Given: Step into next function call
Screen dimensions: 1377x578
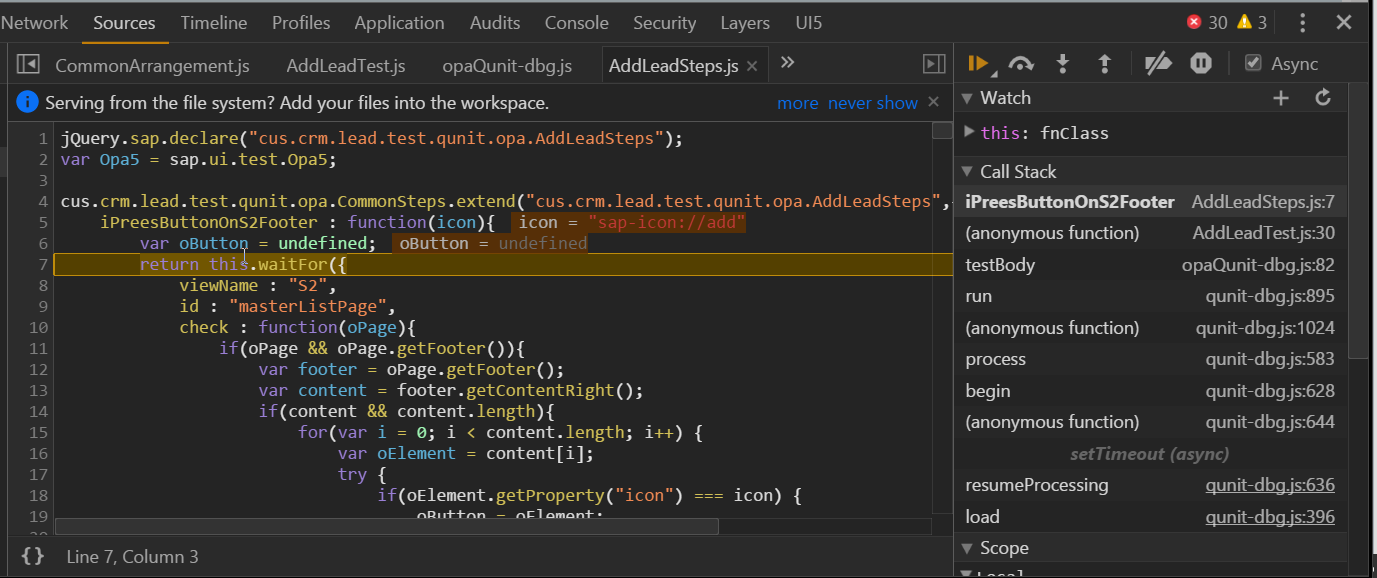Looking at the screenshot, I should click(x=1063, y=64).
